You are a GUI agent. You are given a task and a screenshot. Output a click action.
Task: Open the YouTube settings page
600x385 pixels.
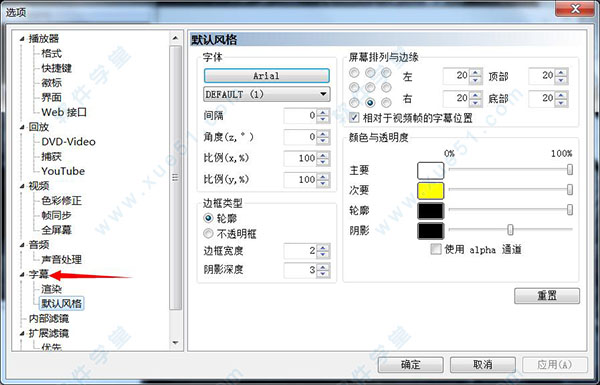pyautogui.click(x=63, y=171)
